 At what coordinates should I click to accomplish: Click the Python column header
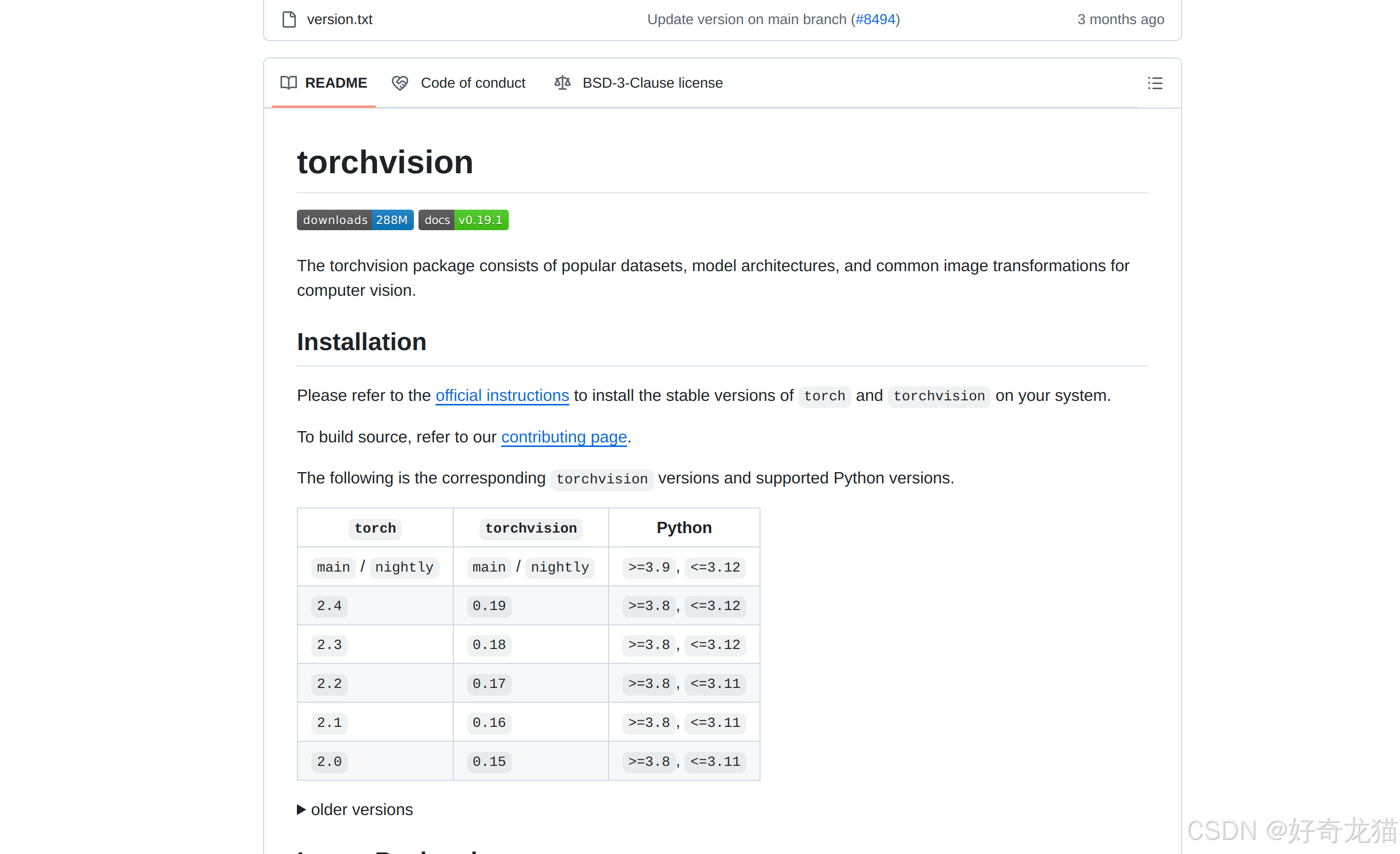tap(684, 527)
